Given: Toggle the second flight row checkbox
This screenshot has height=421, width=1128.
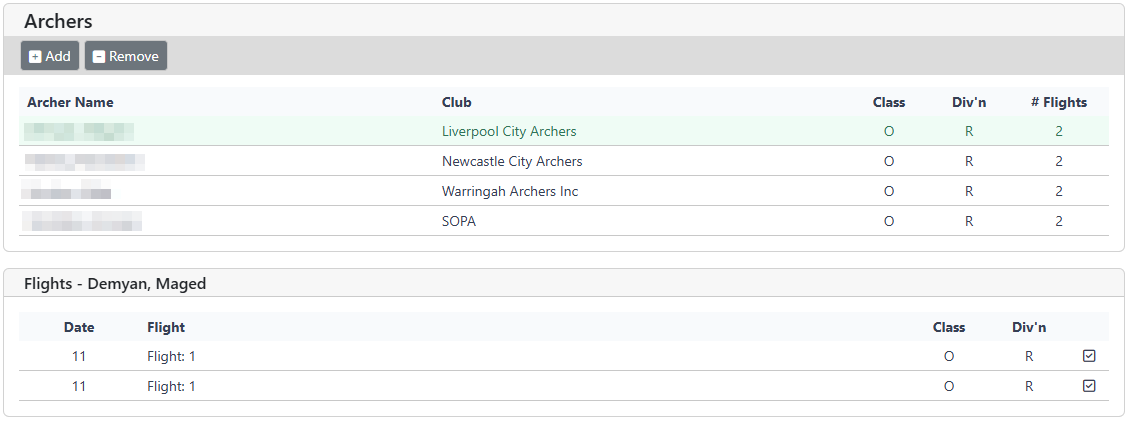Looking at the screenshot, I should click(x=1089, y=386).
